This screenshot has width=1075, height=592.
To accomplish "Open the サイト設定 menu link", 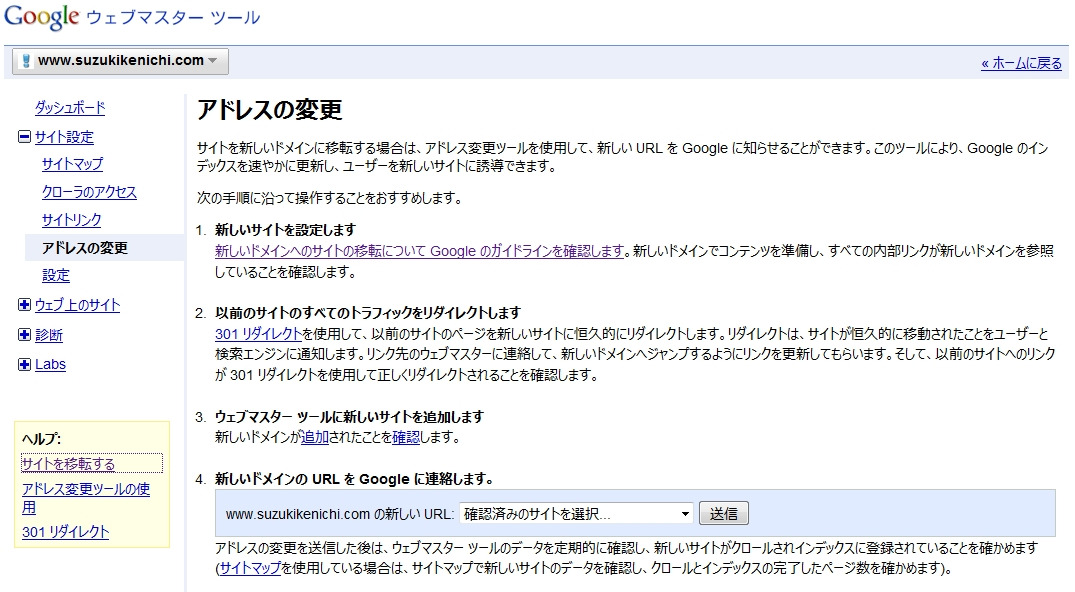I will pos(64,137).
